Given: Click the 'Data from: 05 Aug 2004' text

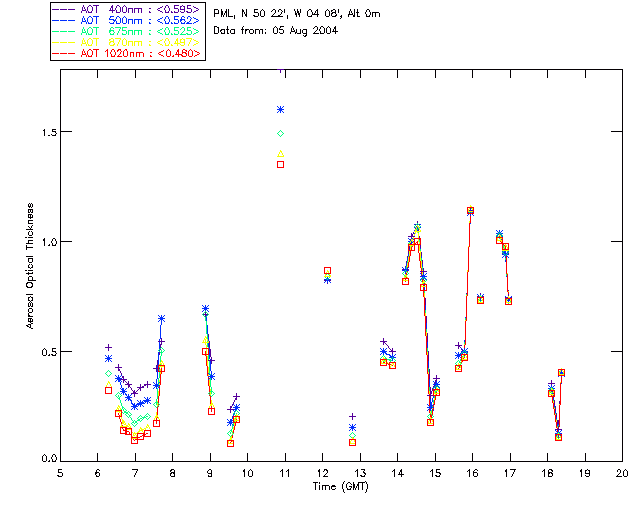Looking at the screenshot, I should click(x=276, y=31).
